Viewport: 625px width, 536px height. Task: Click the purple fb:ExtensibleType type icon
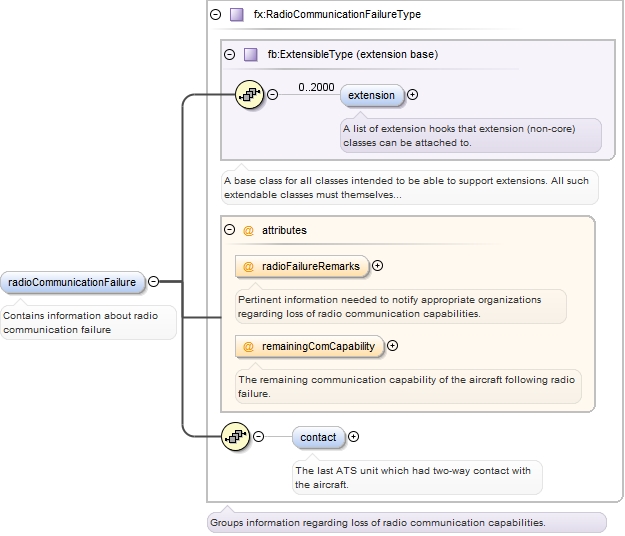(251, 54)
